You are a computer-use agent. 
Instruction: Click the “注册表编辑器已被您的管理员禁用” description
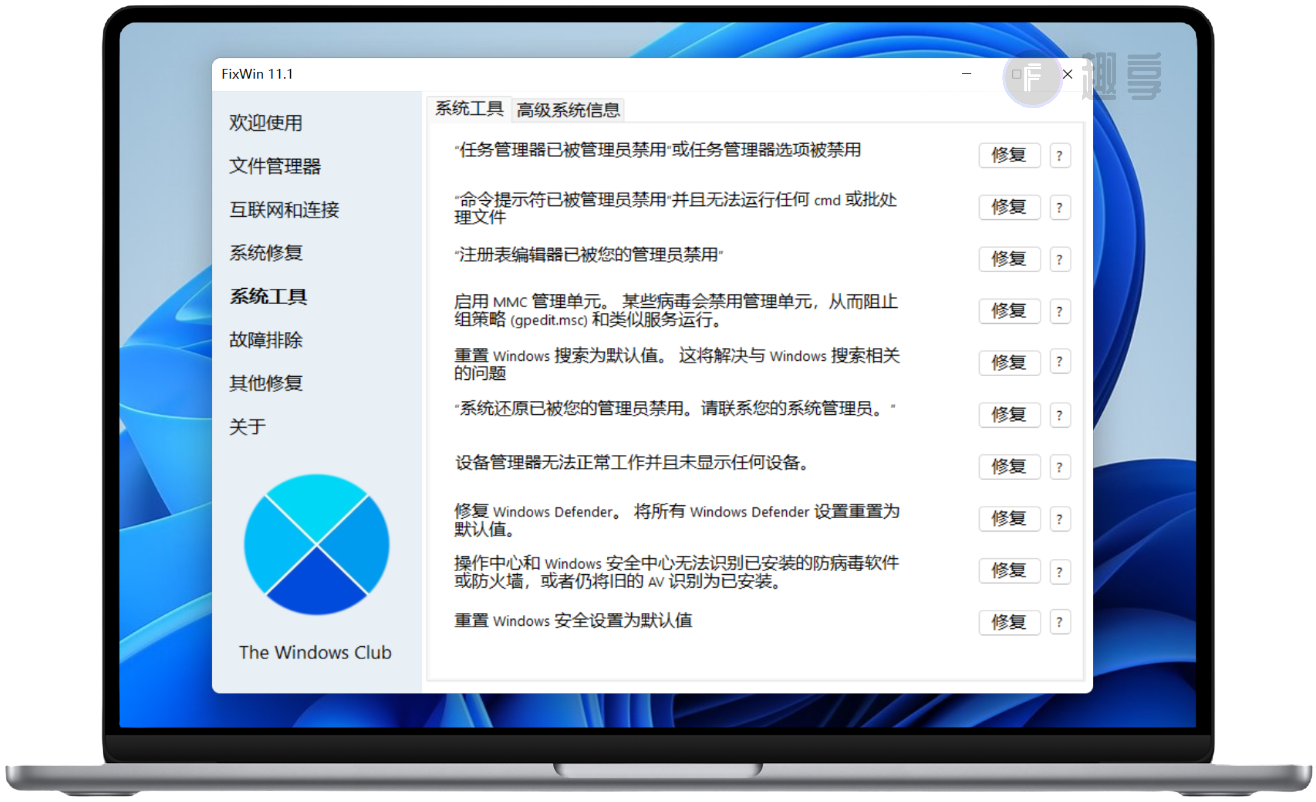(x=589, y=255)
